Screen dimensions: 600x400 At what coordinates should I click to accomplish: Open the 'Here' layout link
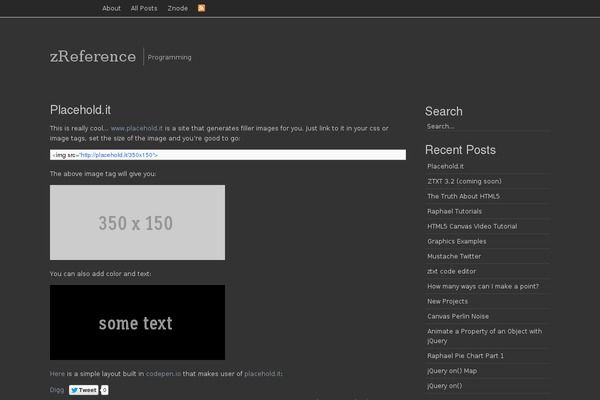(x=57, y=374)
